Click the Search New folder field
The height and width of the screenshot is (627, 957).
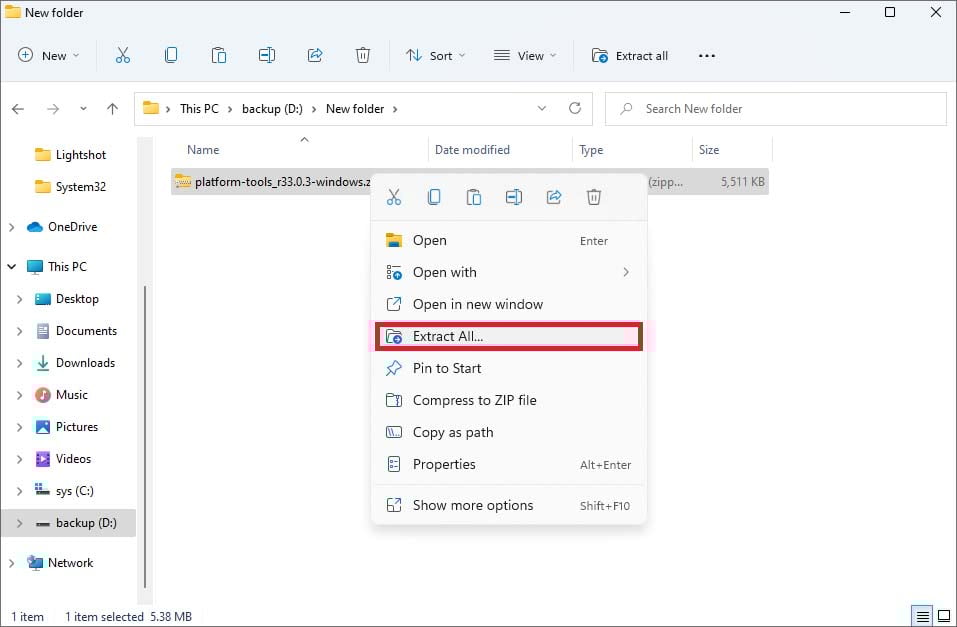(x=776, y=109)
